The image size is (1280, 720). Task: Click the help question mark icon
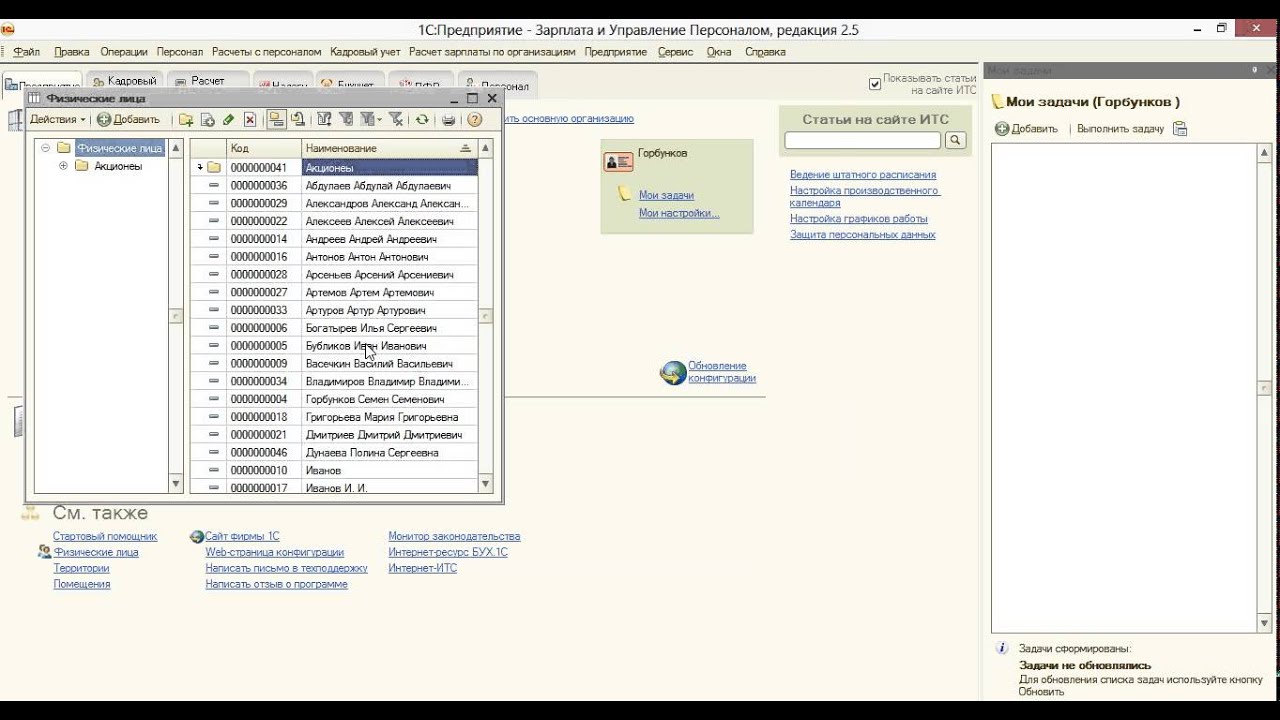click(x=474, y=120)
